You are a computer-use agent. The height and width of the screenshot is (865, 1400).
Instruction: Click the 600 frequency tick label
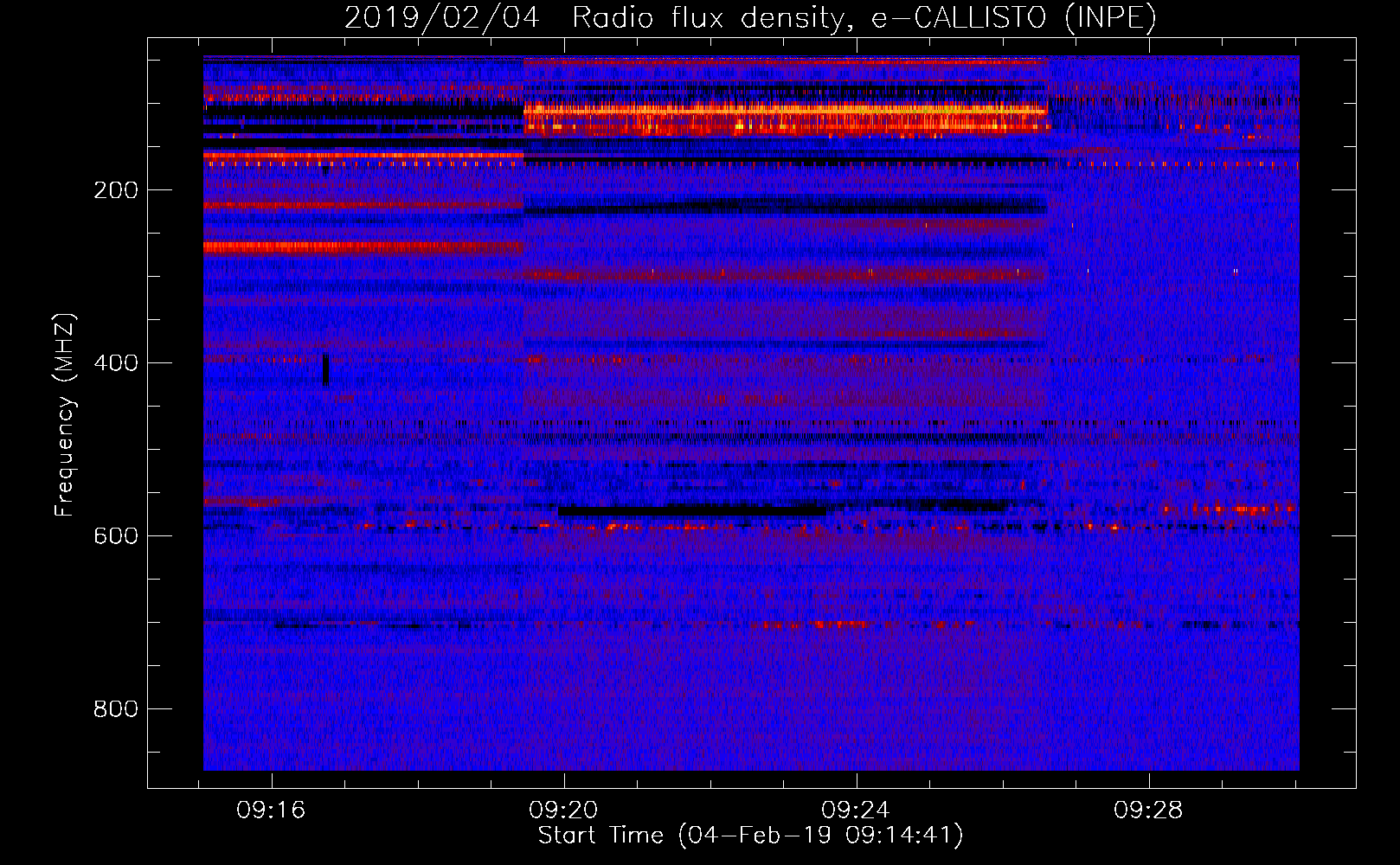116,536
